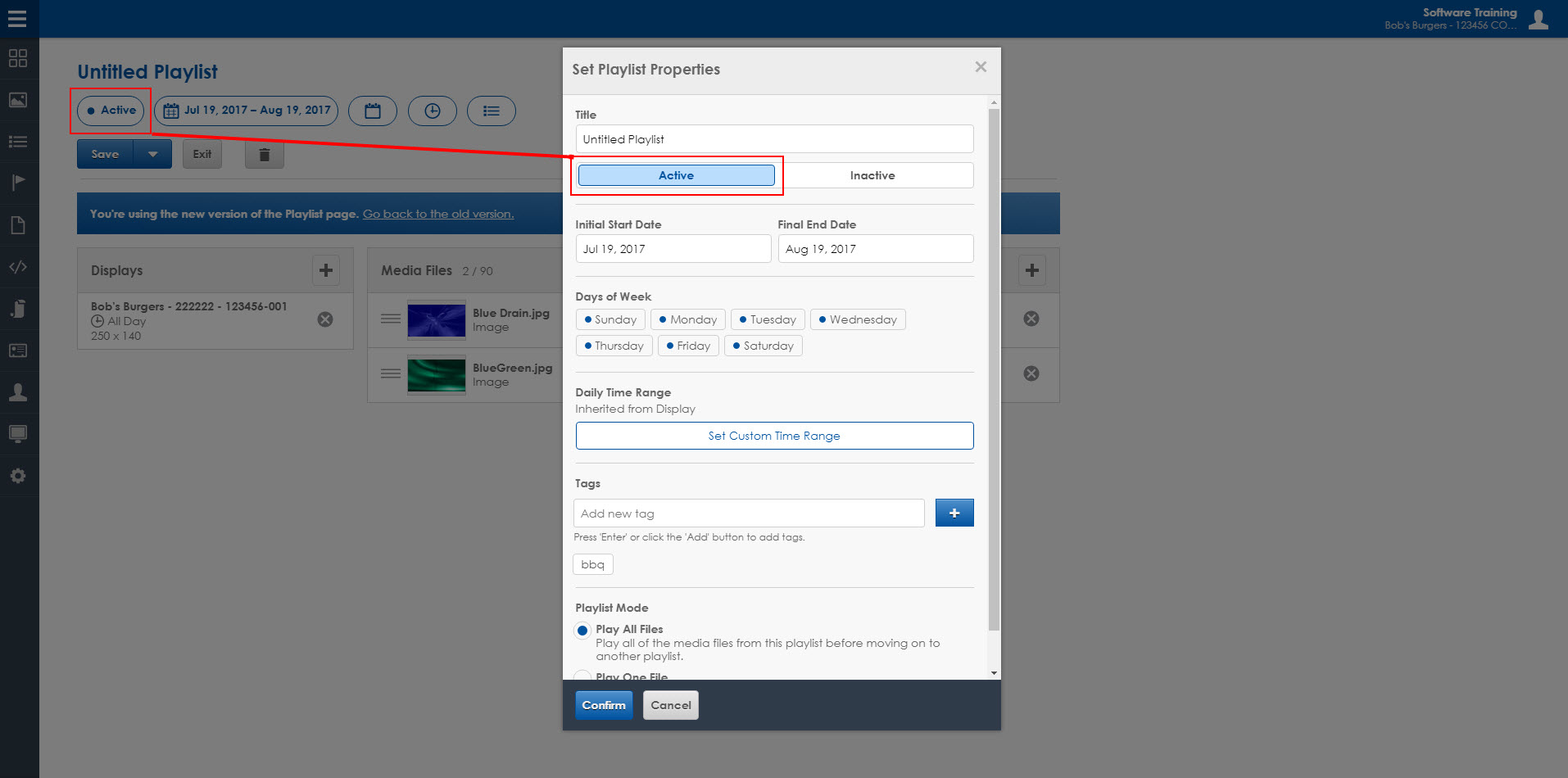This screenshot has height=778, width=1568.
Task: Click the dialog's vertical scrollbar
Action: (x=994, y=369)
